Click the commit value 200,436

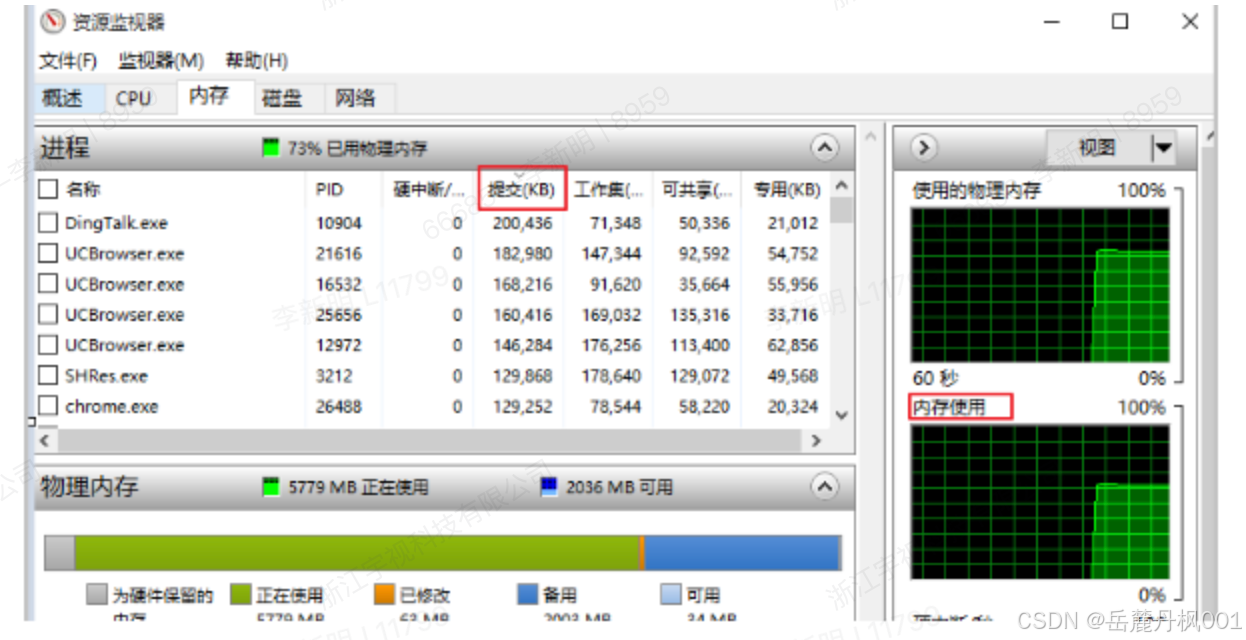click(522, 223)
